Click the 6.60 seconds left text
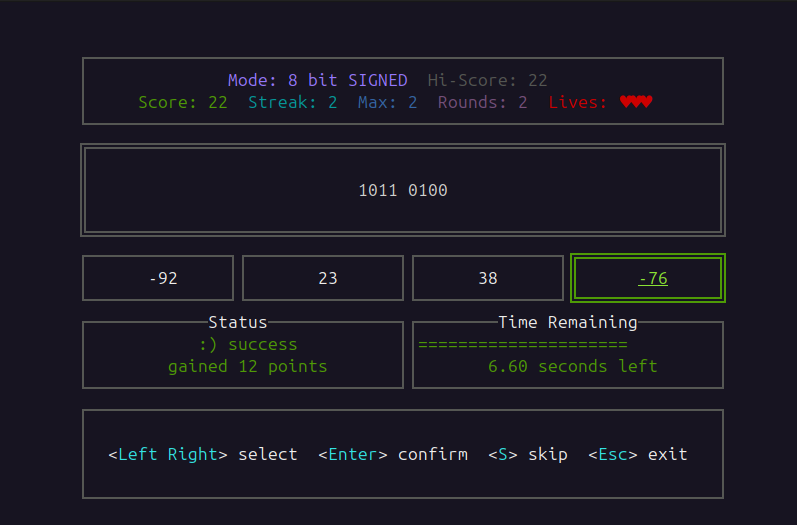This screenshot has width=797, height=525. (572, 366)
